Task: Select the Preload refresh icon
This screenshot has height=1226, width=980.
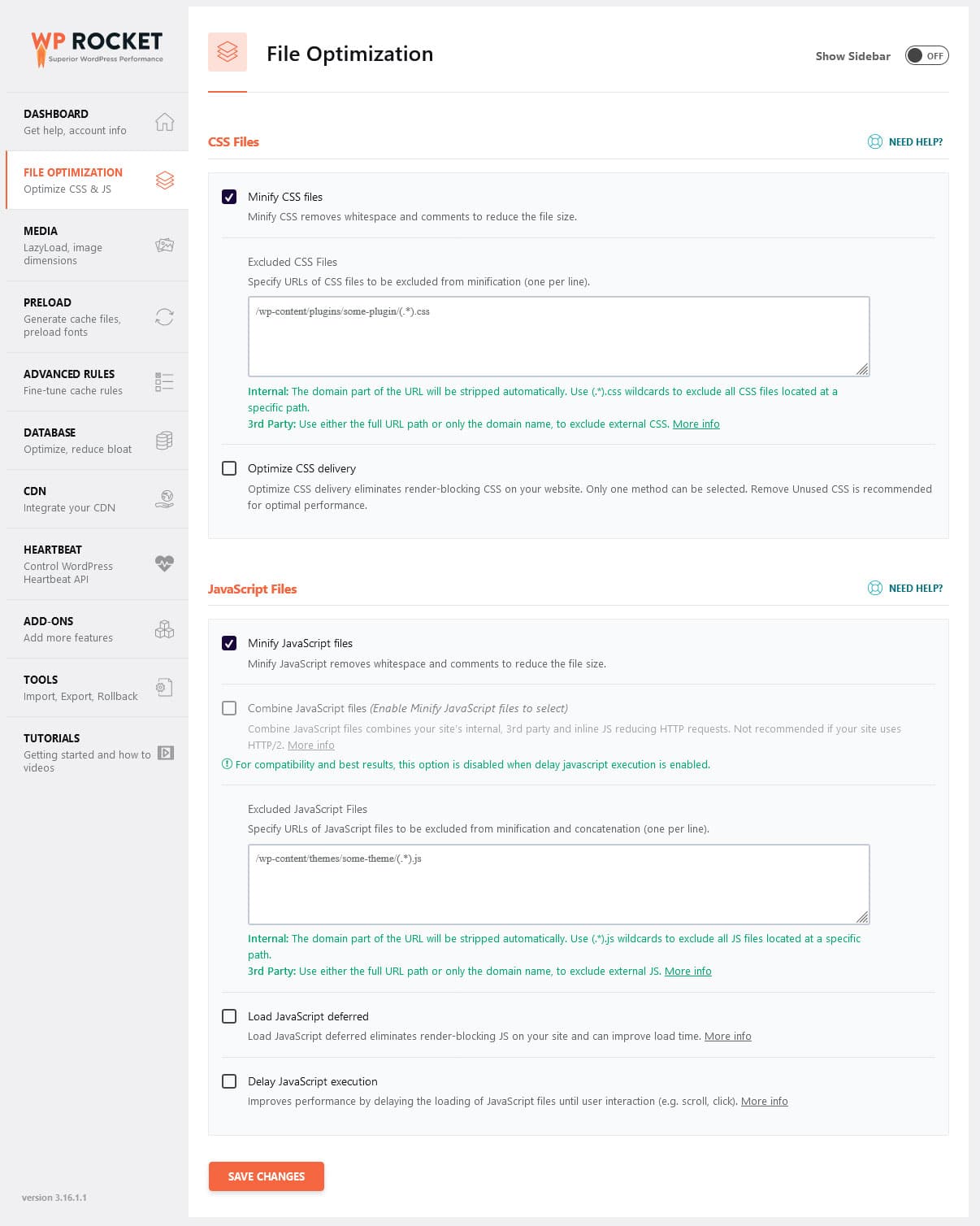Action: click(164, 318)
